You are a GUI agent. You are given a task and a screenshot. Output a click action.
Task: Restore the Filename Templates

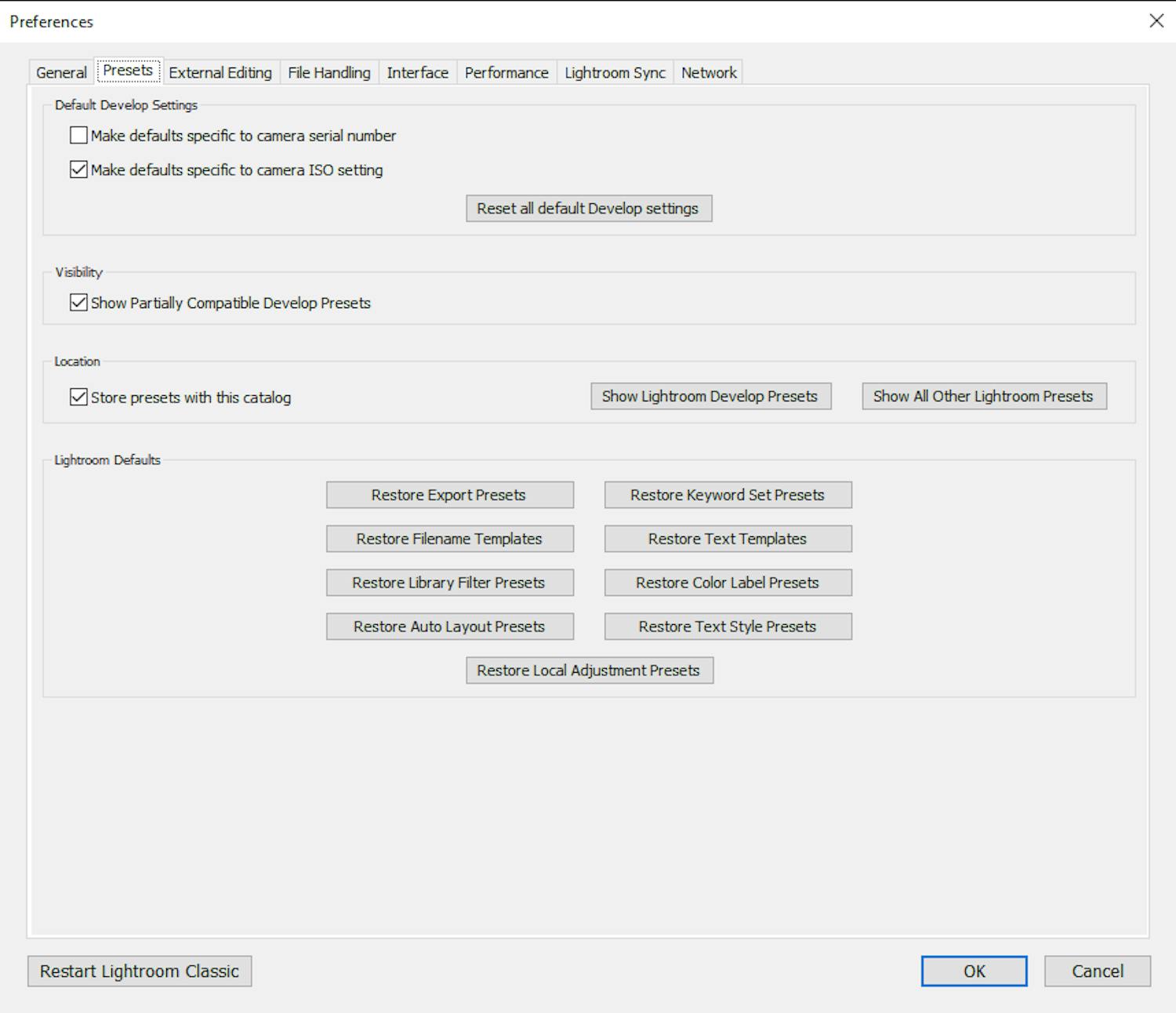click(449, 539)
